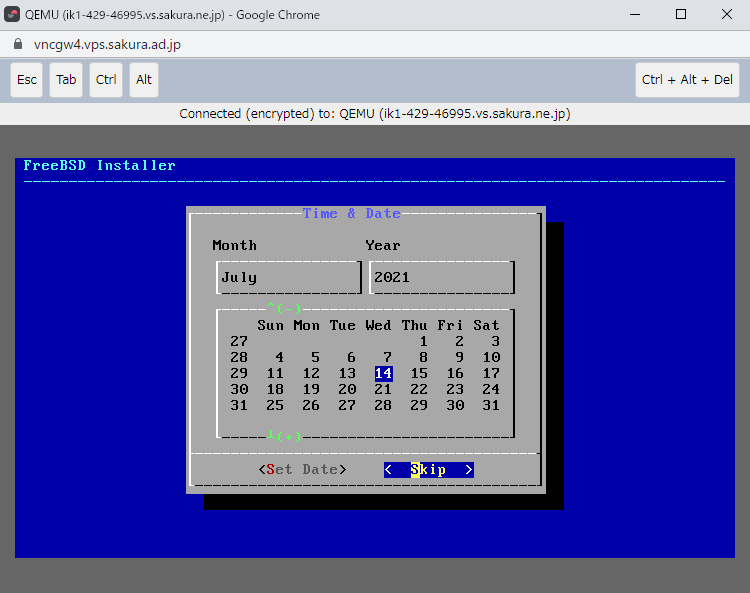The image size is (750, 593).
Task: Select day 17 in calendar
Action: point(491,373)
